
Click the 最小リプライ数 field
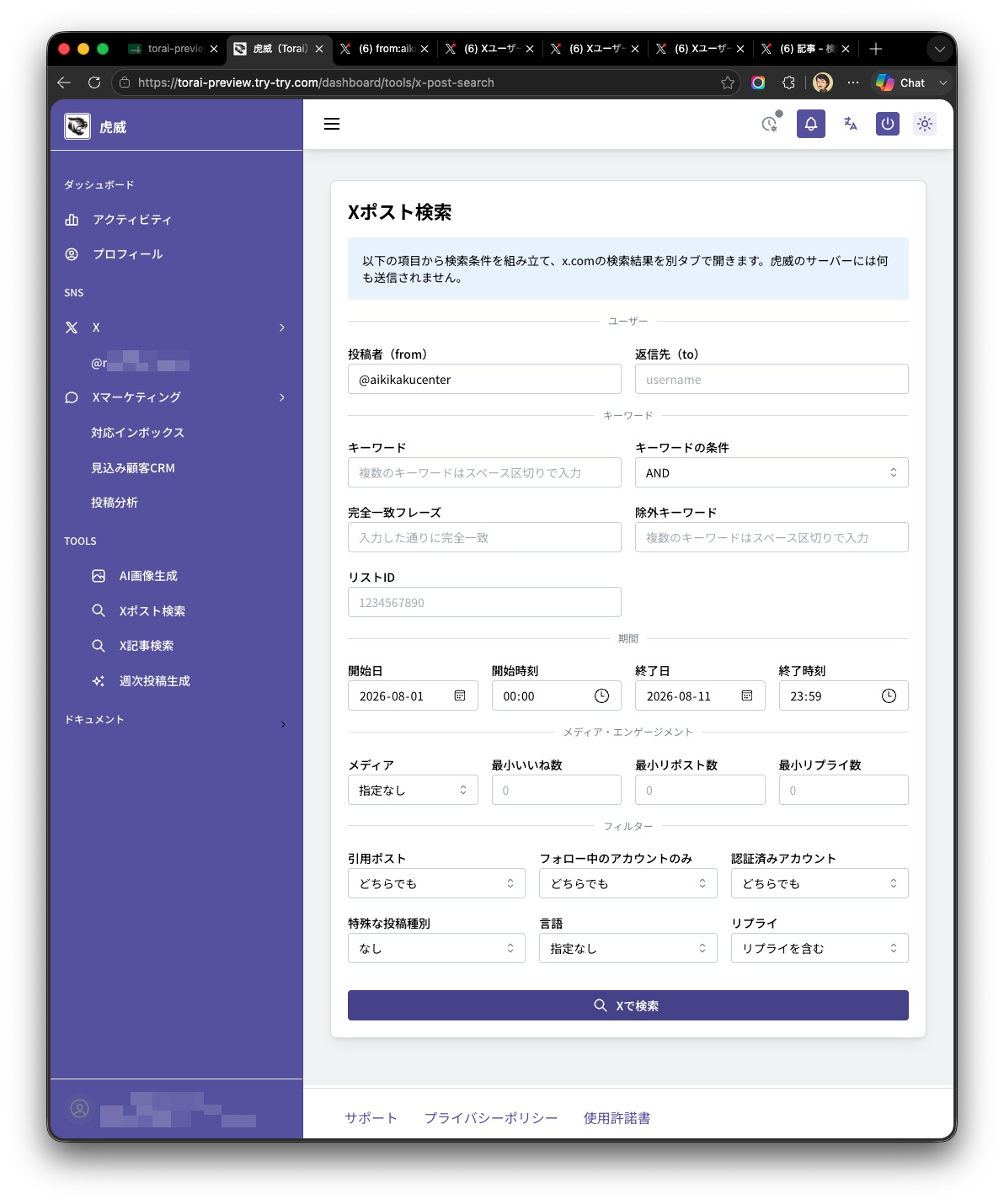coord(843,790)
